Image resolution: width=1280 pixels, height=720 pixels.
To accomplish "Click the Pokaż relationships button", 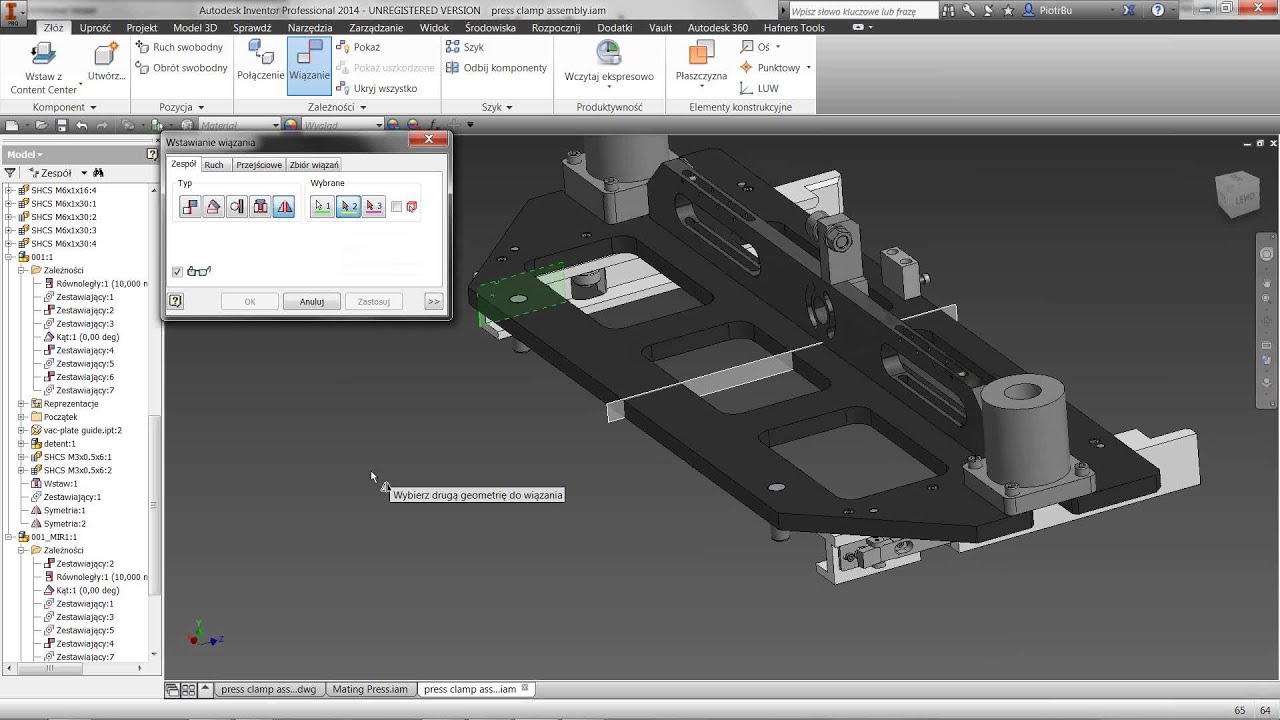I will (358, 47).
